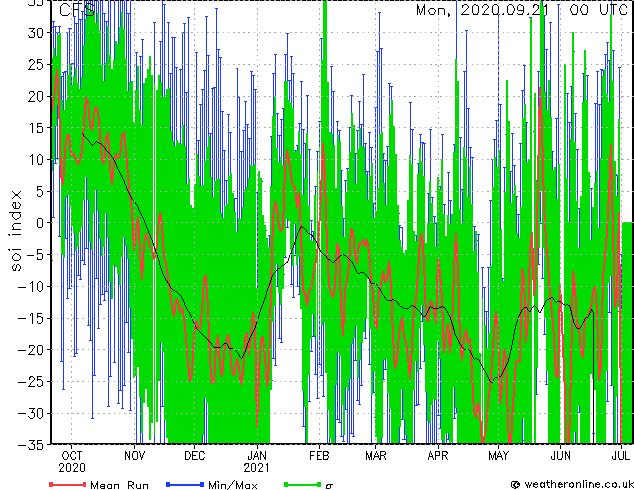
Task: Select the 25 y-axis tick label
Action: (x=36, y=65)
